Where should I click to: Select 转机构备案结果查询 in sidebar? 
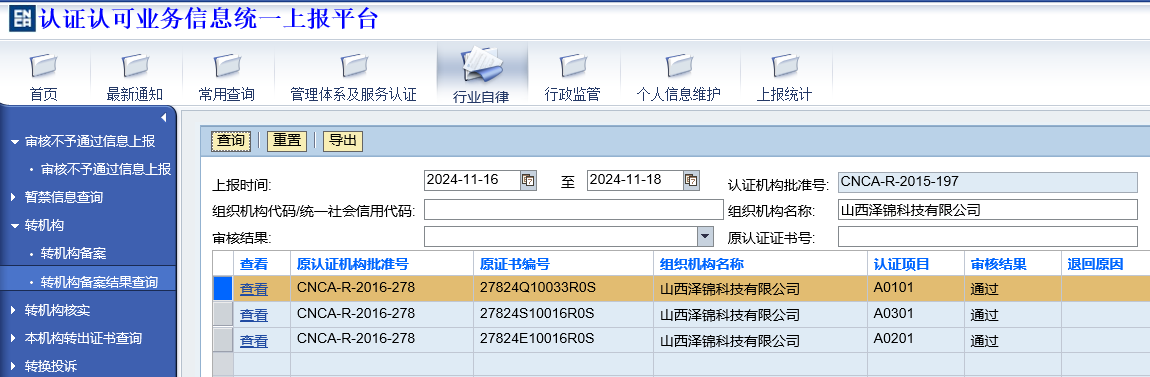[99, 282]
